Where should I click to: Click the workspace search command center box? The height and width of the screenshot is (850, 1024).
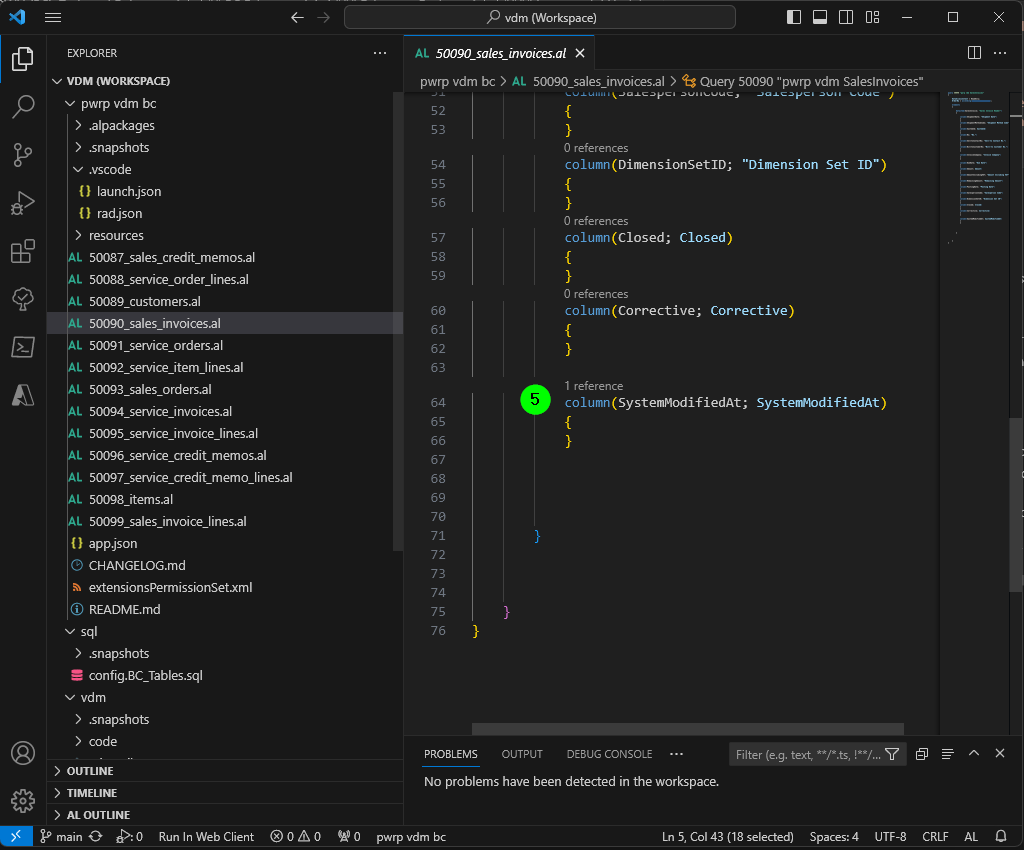pyautogui.click(x=540, y=18)
